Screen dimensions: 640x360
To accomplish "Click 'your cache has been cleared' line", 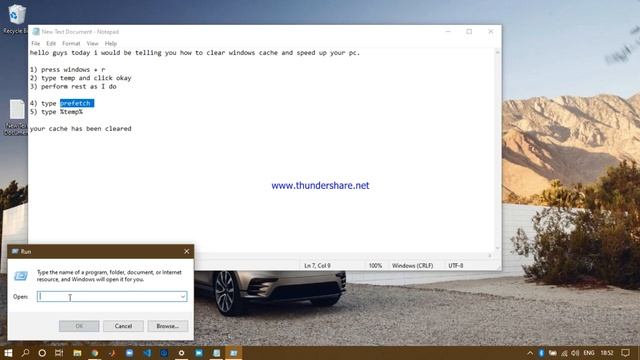I will (x=80, y=129).
